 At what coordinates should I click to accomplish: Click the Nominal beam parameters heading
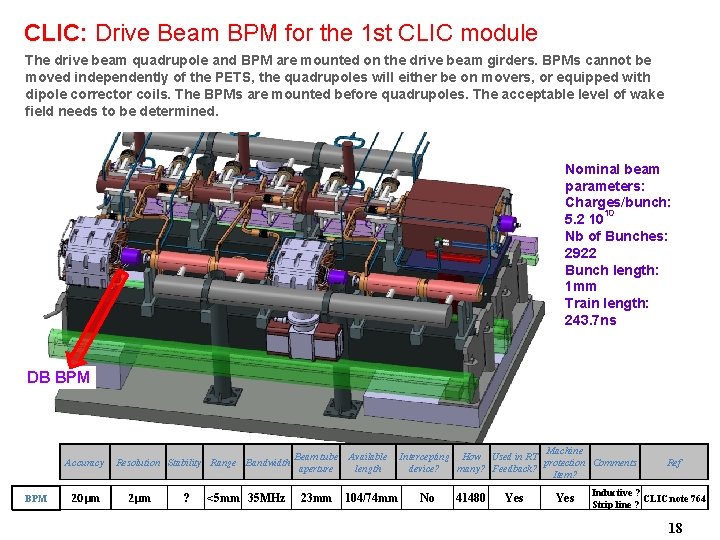tap(612, 178)
